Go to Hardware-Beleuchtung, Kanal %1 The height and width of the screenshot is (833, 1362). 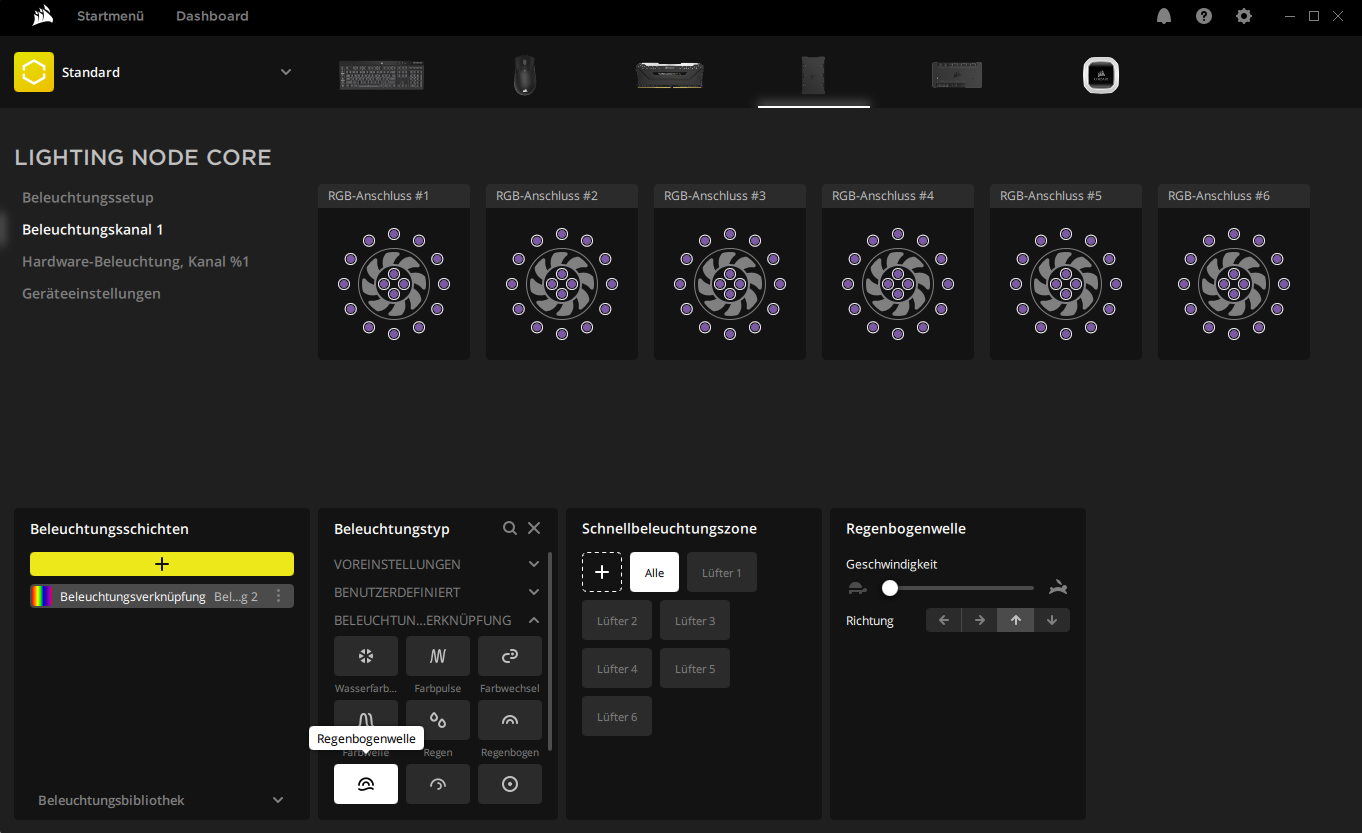(x=136, y=262)
